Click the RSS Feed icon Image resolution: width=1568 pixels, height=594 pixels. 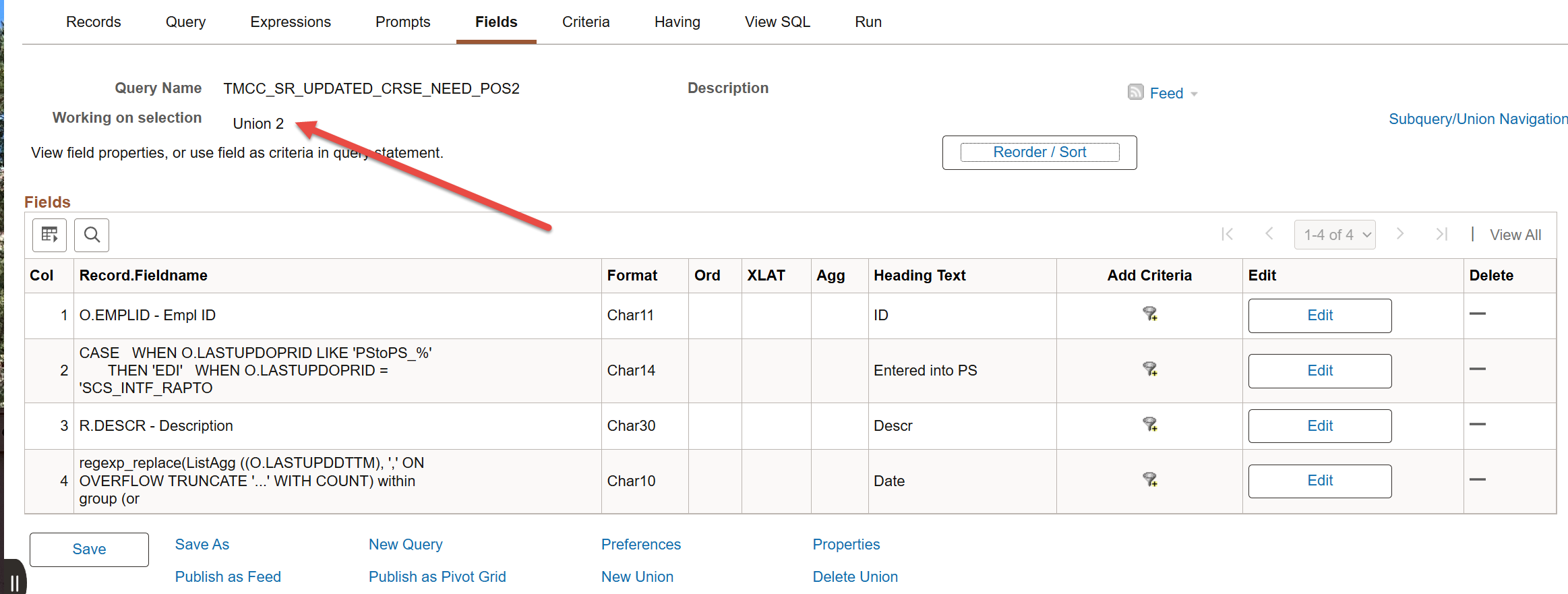click(x=1136, y=92)
